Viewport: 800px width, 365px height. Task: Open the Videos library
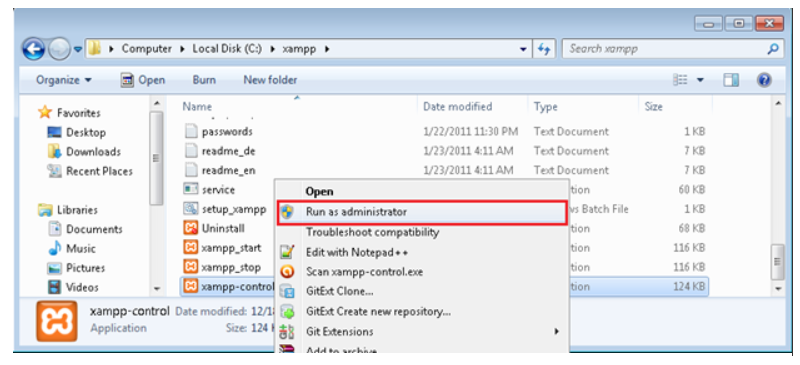click(73, 287)
